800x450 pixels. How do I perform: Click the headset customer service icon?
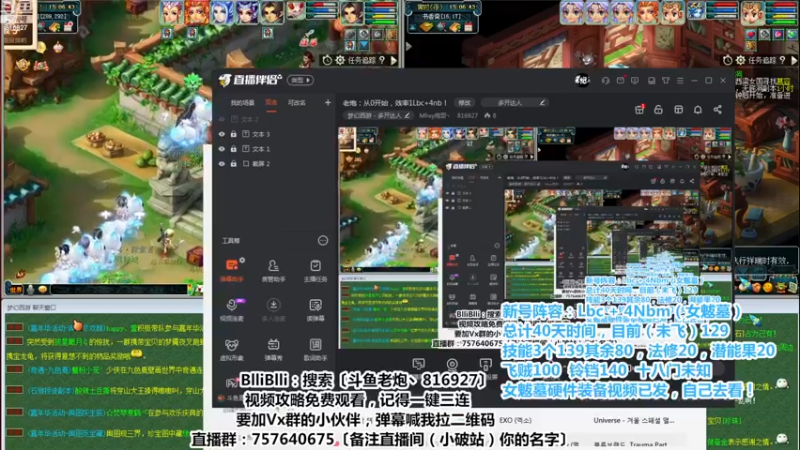606,81
